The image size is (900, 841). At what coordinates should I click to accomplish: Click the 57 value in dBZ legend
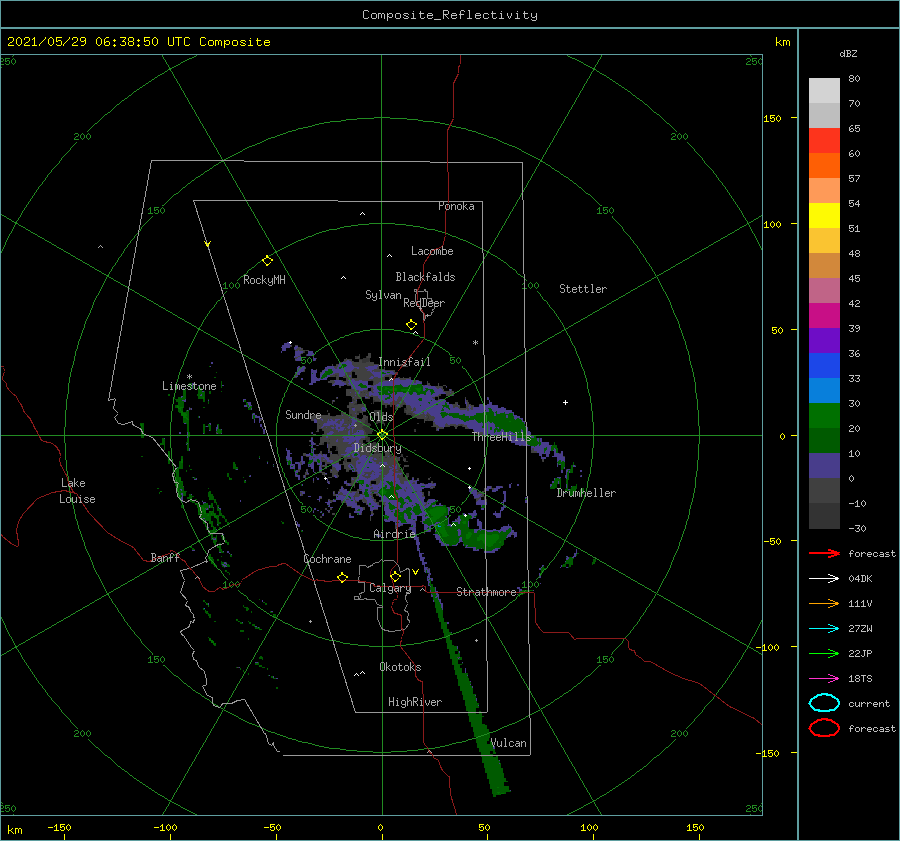coord(854,179)
